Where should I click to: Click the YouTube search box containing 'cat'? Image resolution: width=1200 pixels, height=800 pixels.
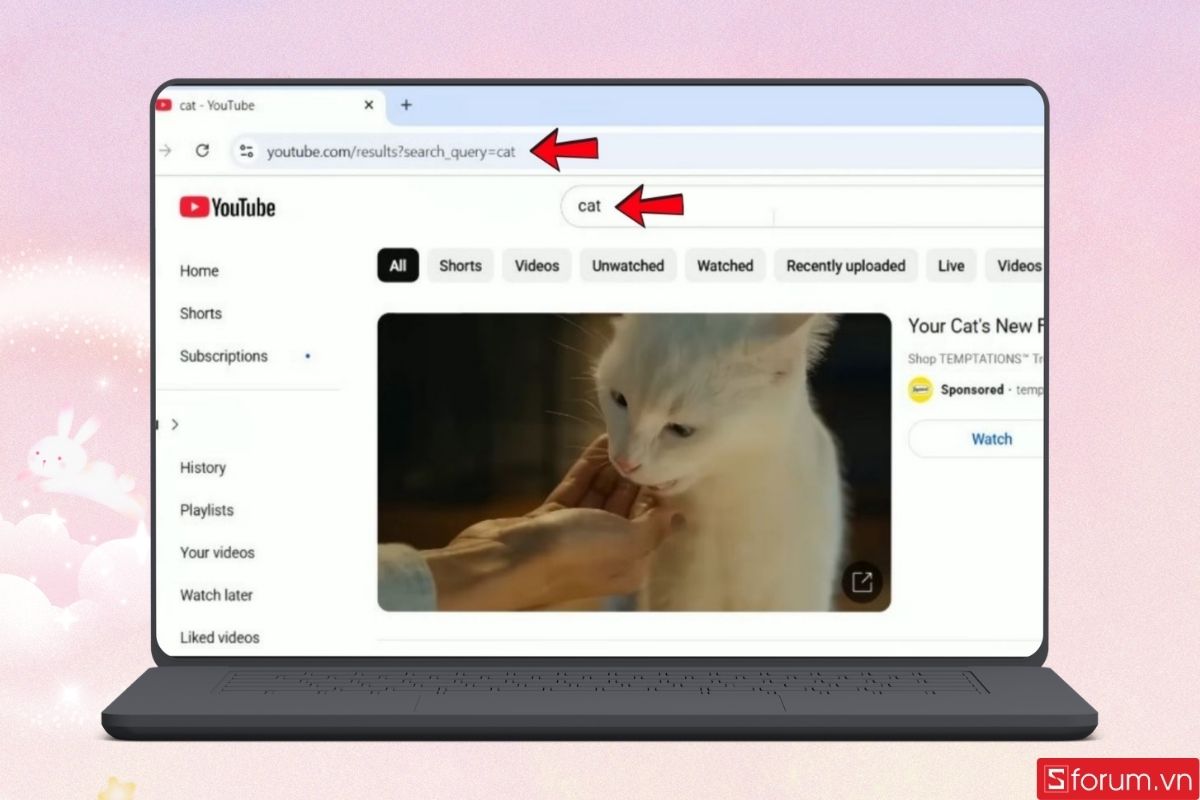(803, 206)
